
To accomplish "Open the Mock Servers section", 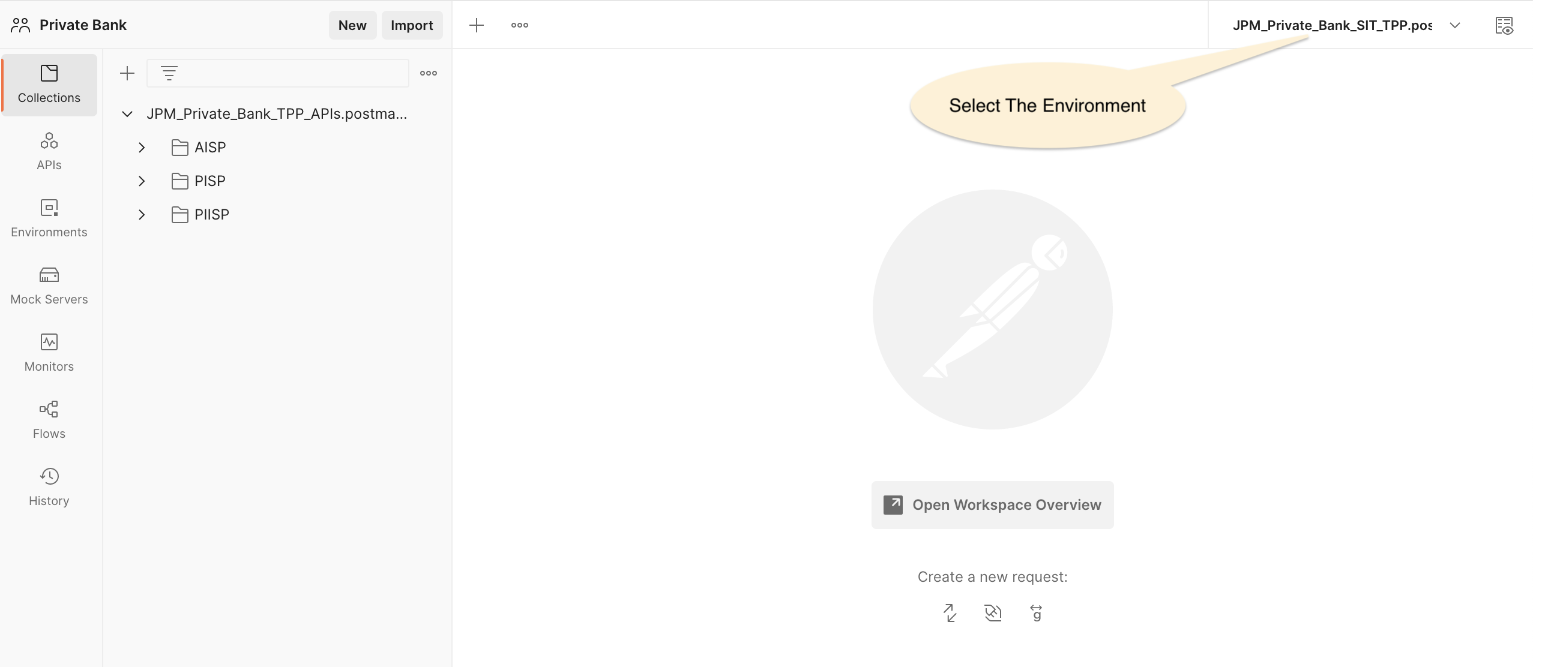I will (x=49, y=285).
